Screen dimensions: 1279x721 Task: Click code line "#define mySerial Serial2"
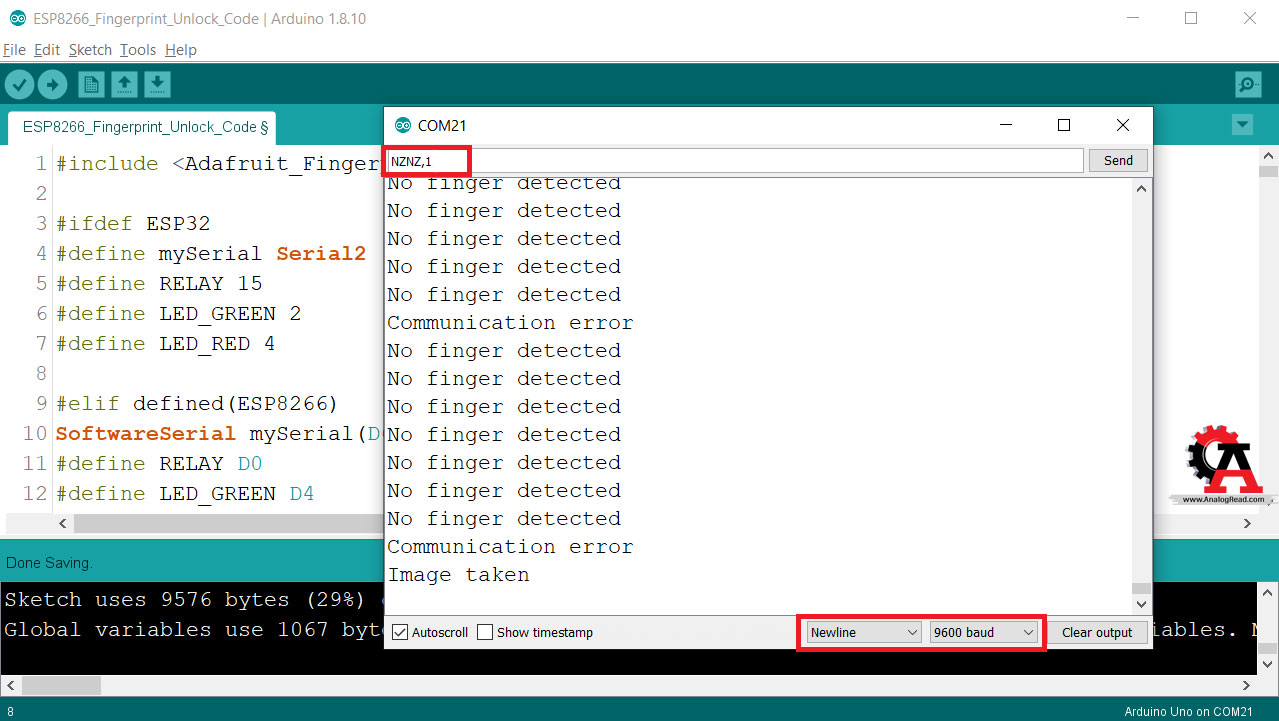pos(211,253)
